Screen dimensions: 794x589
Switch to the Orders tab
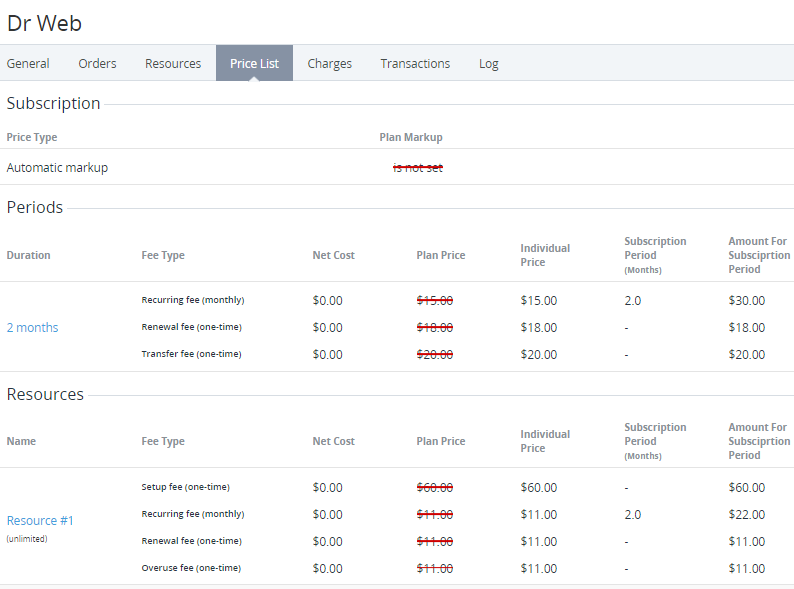(97, 63)
